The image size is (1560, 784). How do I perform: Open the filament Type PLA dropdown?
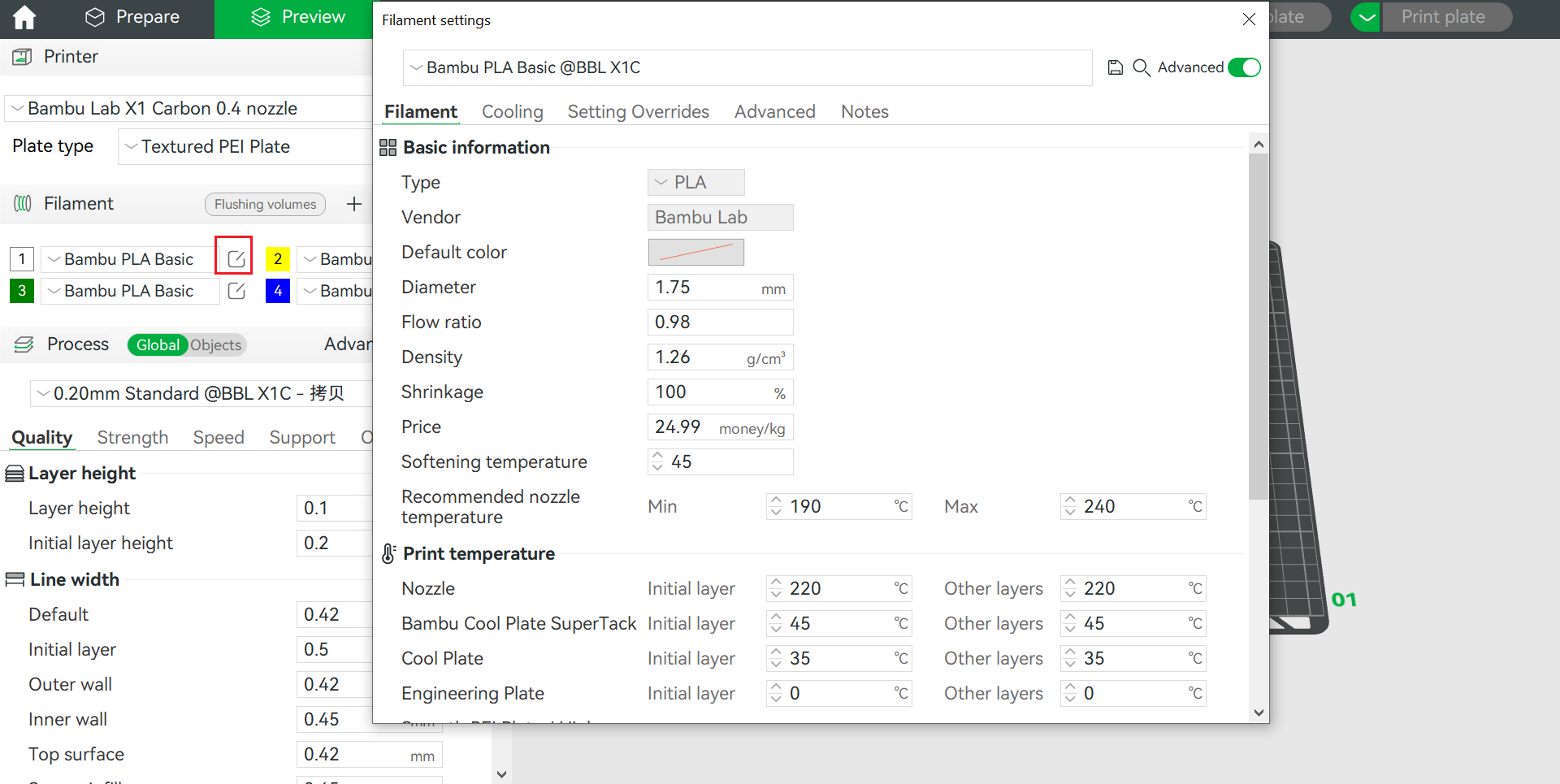[x=695, y=182]
